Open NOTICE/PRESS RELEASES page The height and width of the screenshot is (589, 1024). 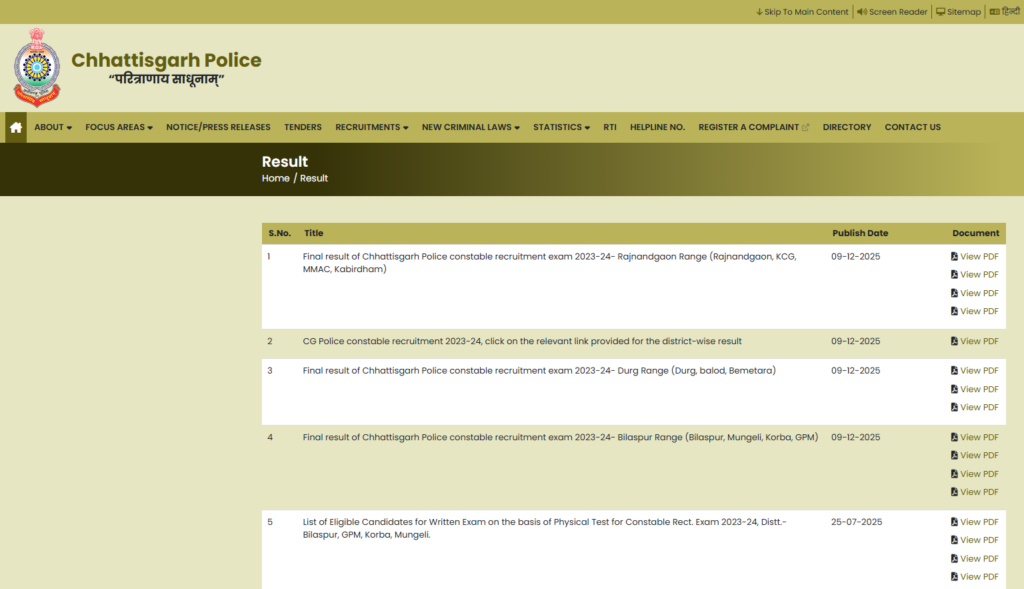[218, 127]
